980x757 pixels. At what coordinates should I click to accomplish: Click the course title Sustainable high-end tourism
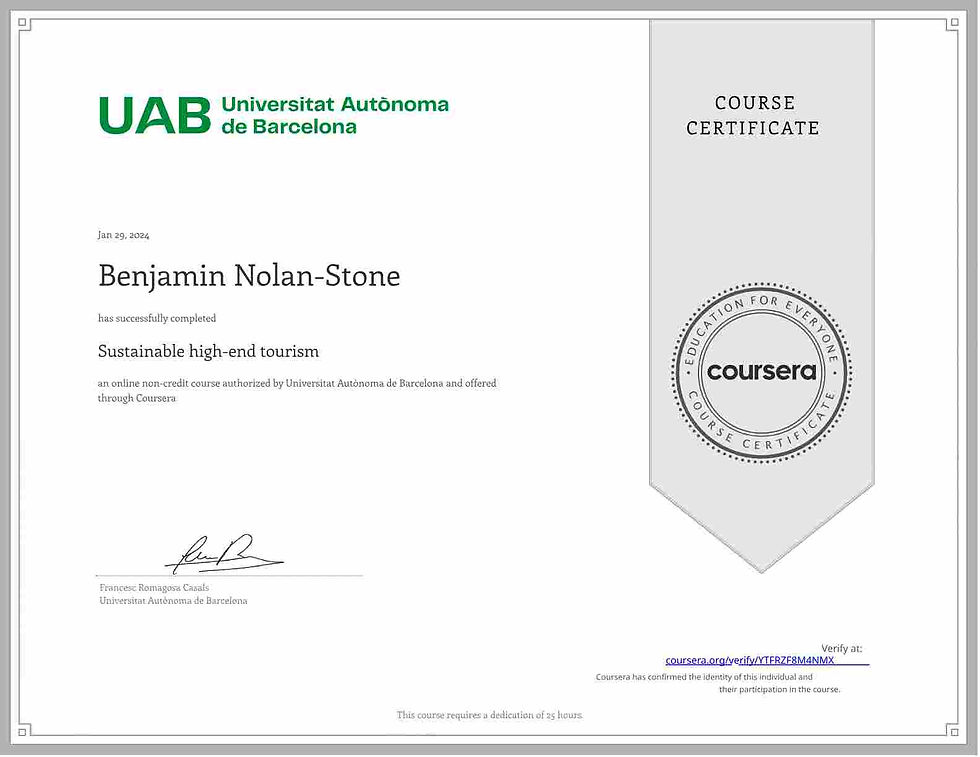coord(208,351)
